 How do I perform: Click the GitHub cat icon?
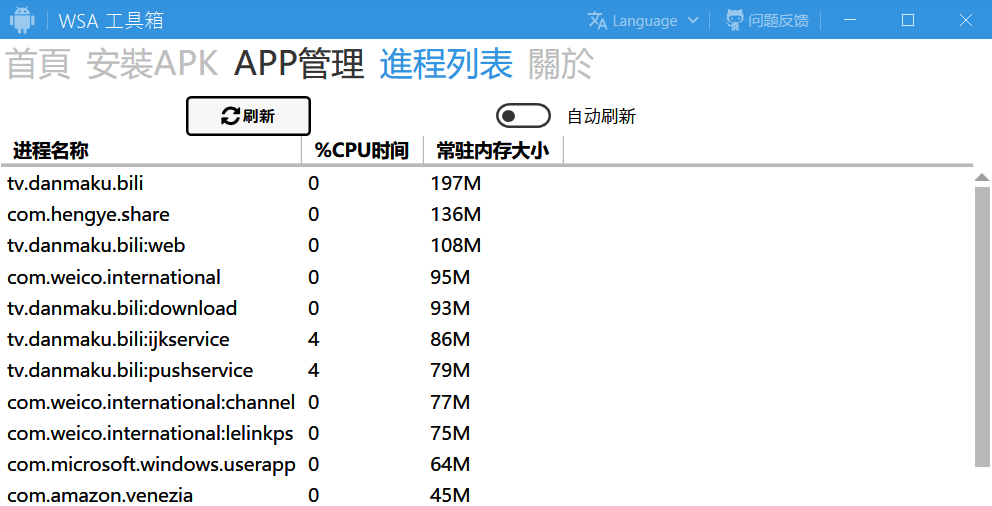coord(735,20)
